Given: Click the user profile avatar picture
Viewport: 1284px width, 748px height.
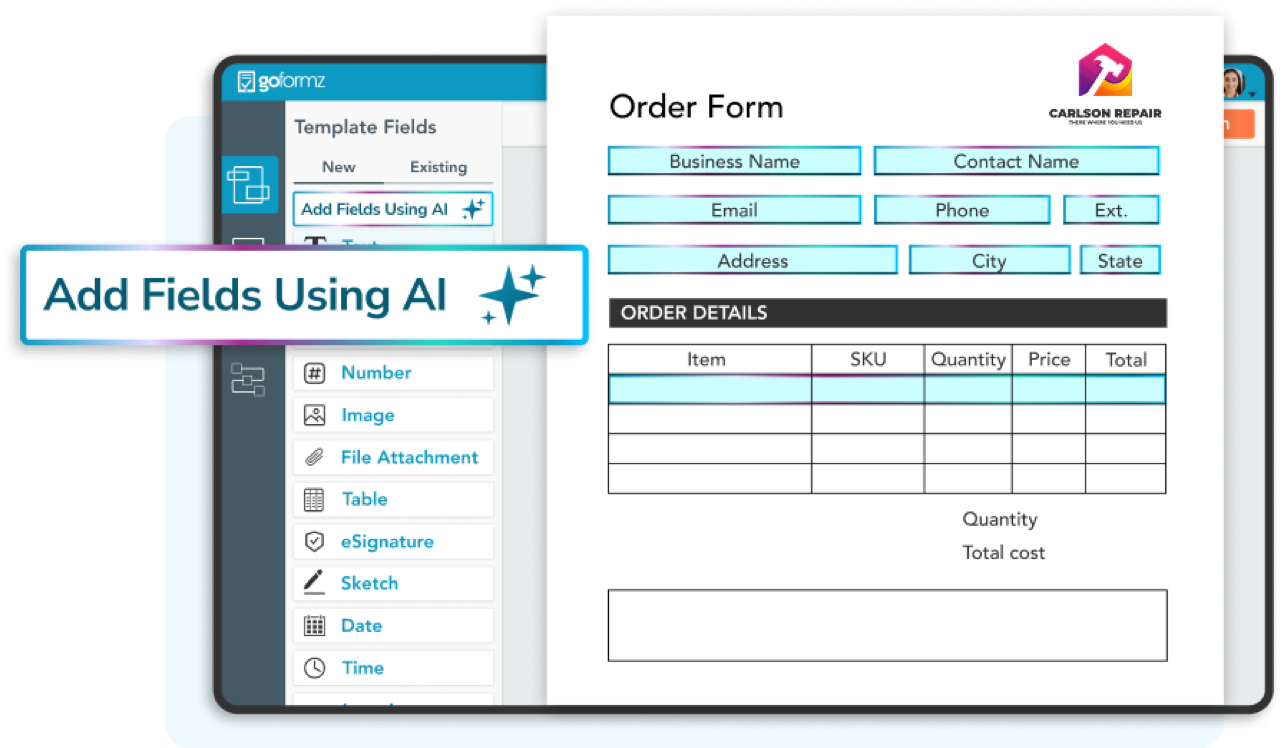Looking at the screenshot, I should 1234,83.
